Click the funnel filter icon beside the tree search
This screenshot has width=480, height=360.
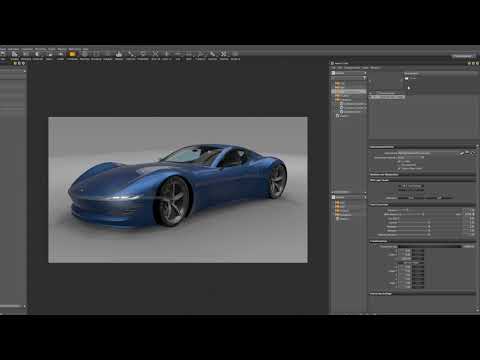tap(364, 78)
